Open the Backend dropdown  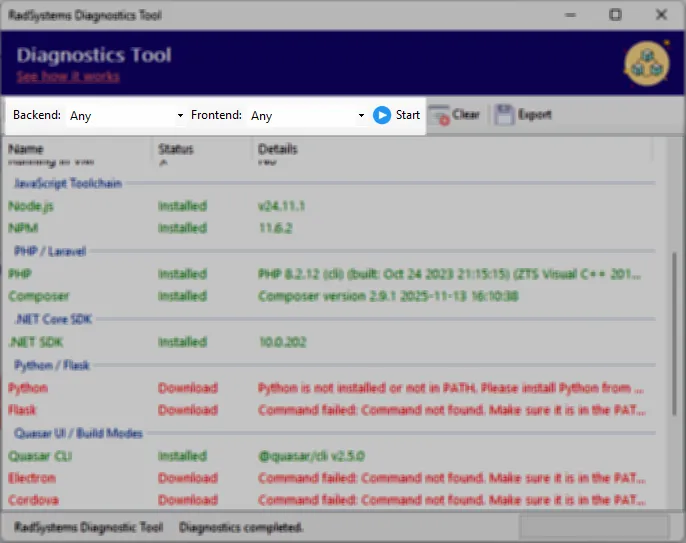[126, 116]
